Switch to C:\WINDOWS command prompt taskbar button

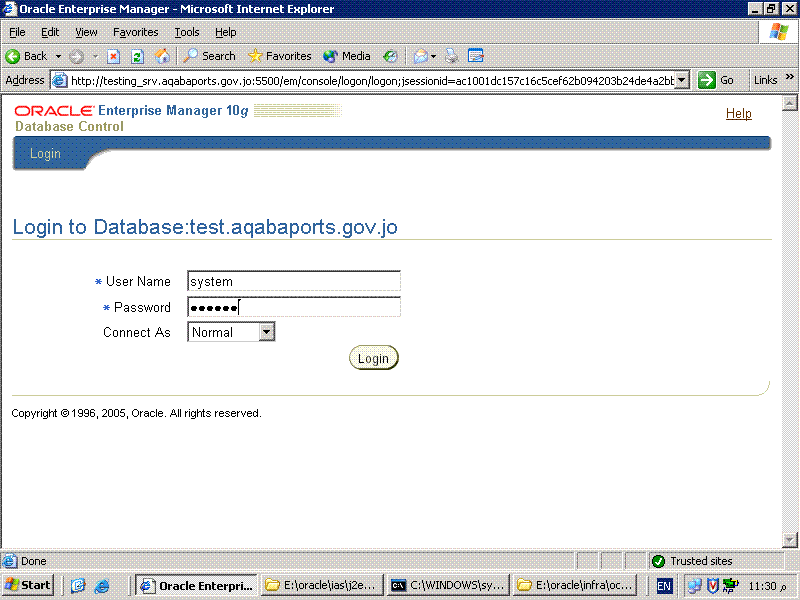tap(448, 586)
